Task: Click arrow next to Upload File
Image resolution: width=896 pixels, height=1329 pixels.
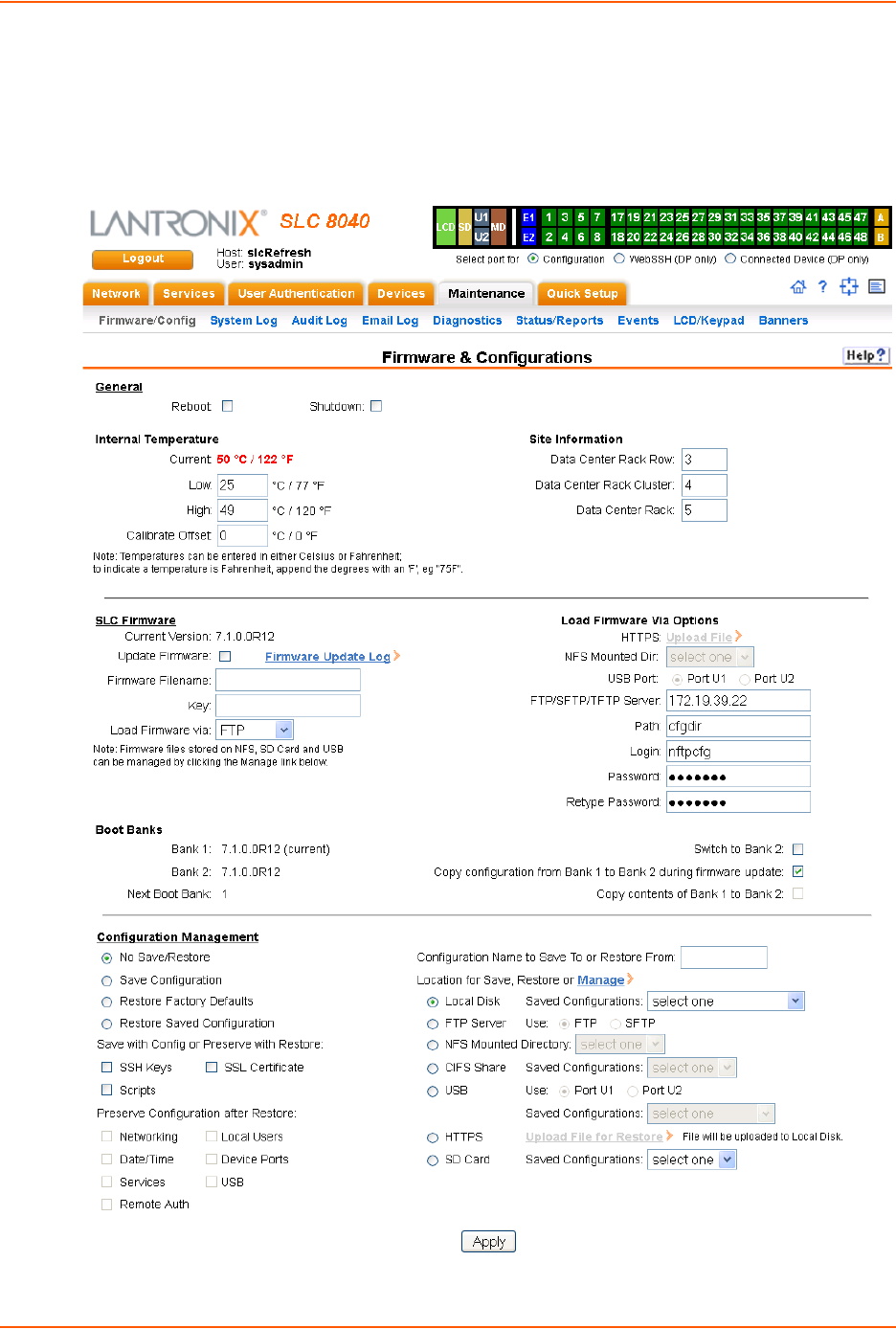Action: click(x=738, y=637)
